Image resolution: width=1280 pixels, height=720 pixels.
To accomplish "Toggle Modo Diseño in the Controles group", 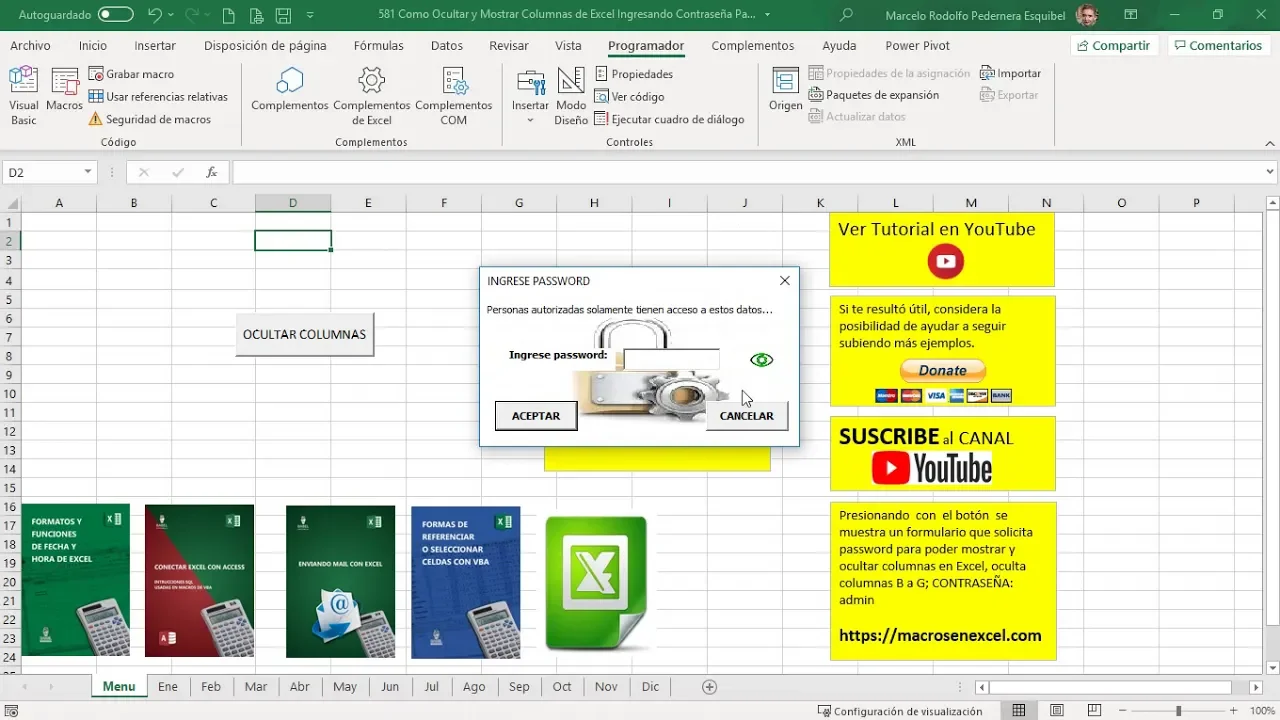I will [x=571, y=96].
